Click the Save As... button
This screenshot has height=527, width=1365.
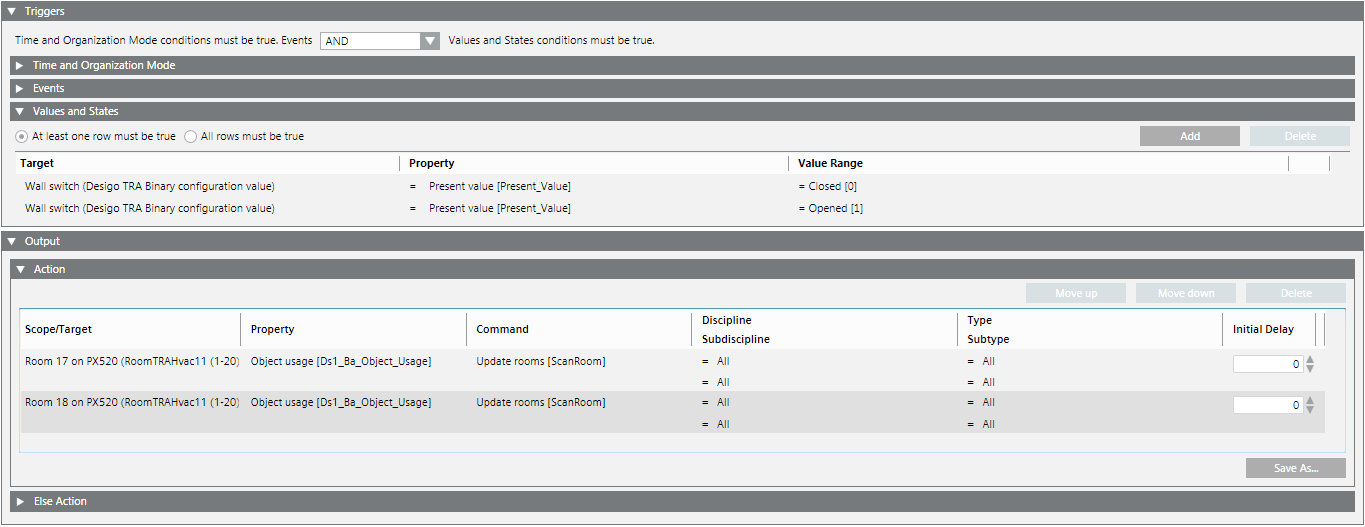tap(1295, 468)
